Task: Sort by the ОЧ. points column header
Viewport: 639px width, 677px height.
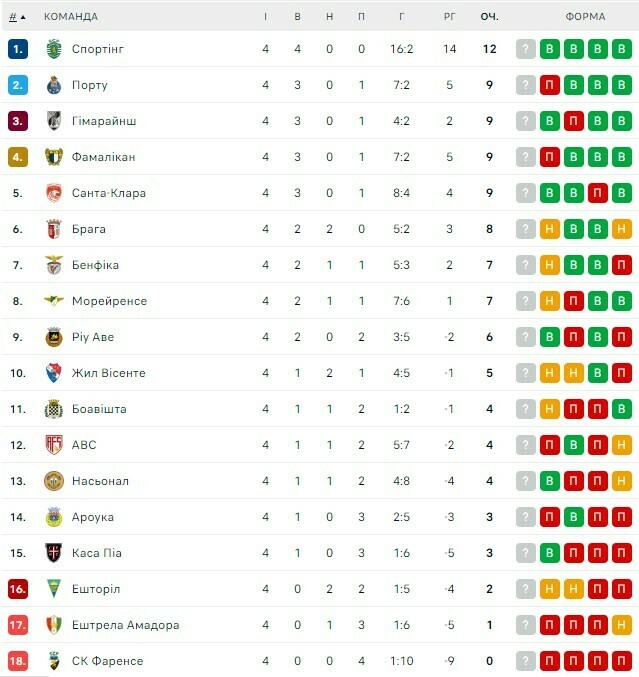Action: (489, 17)
